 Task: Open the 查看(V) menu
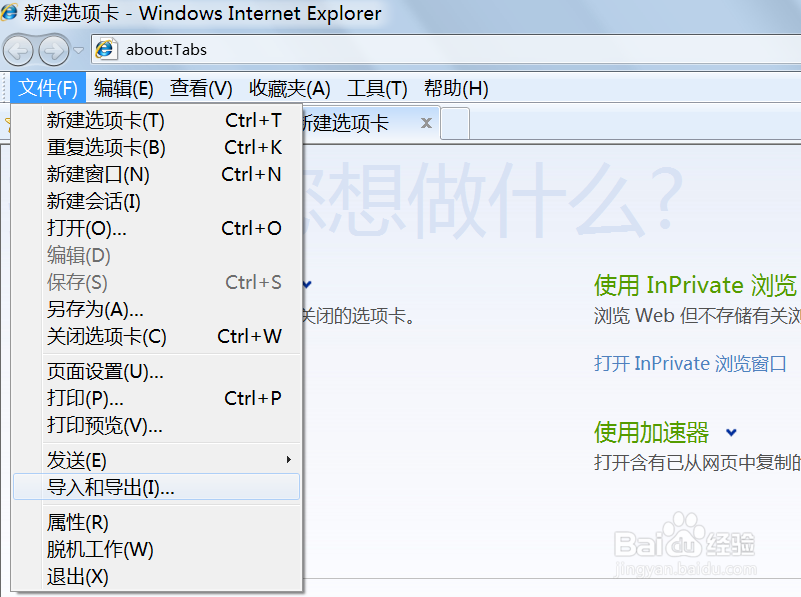201,88
